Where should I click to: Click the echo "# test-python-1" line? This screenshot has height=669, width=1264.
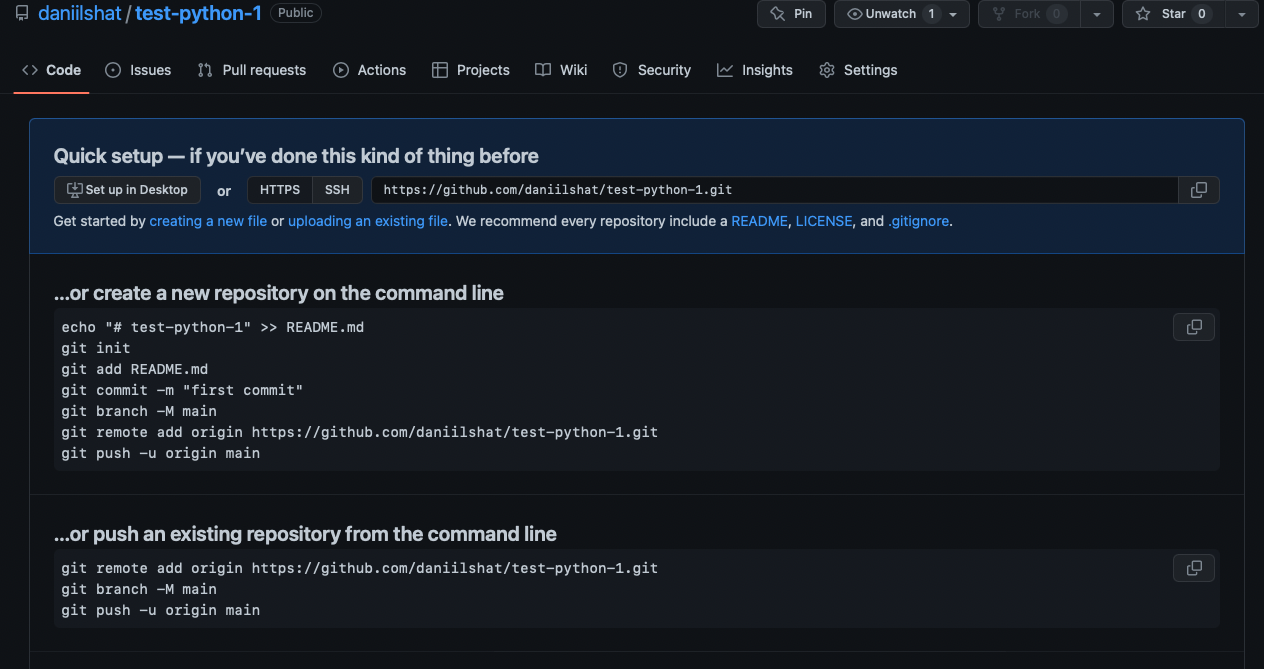coord(213,327)
